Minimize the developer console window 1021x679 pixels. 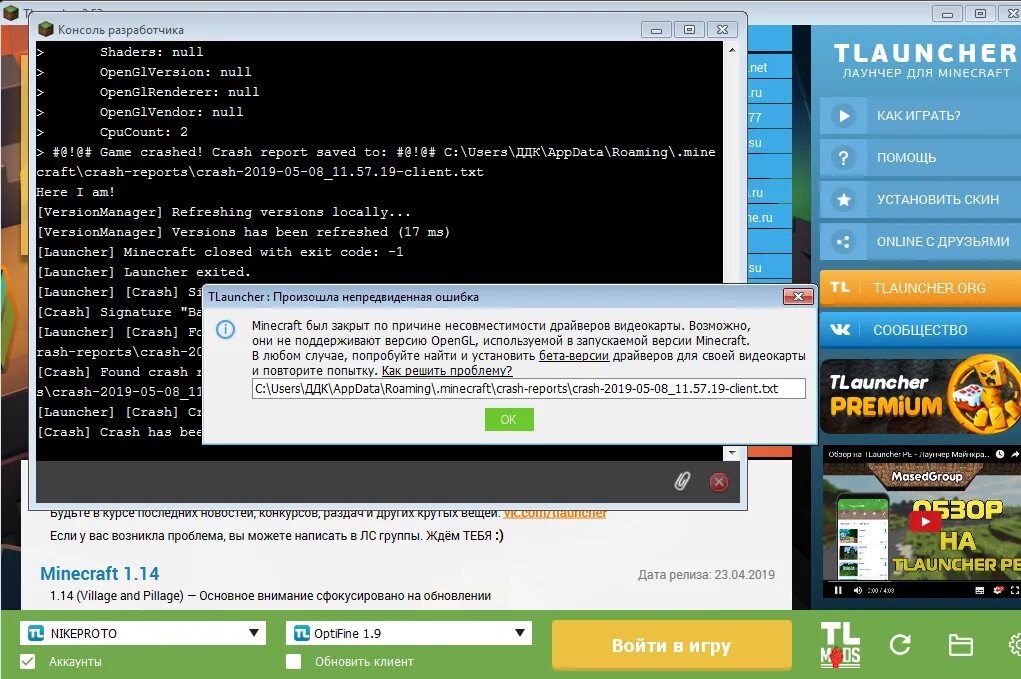(656, 29)
